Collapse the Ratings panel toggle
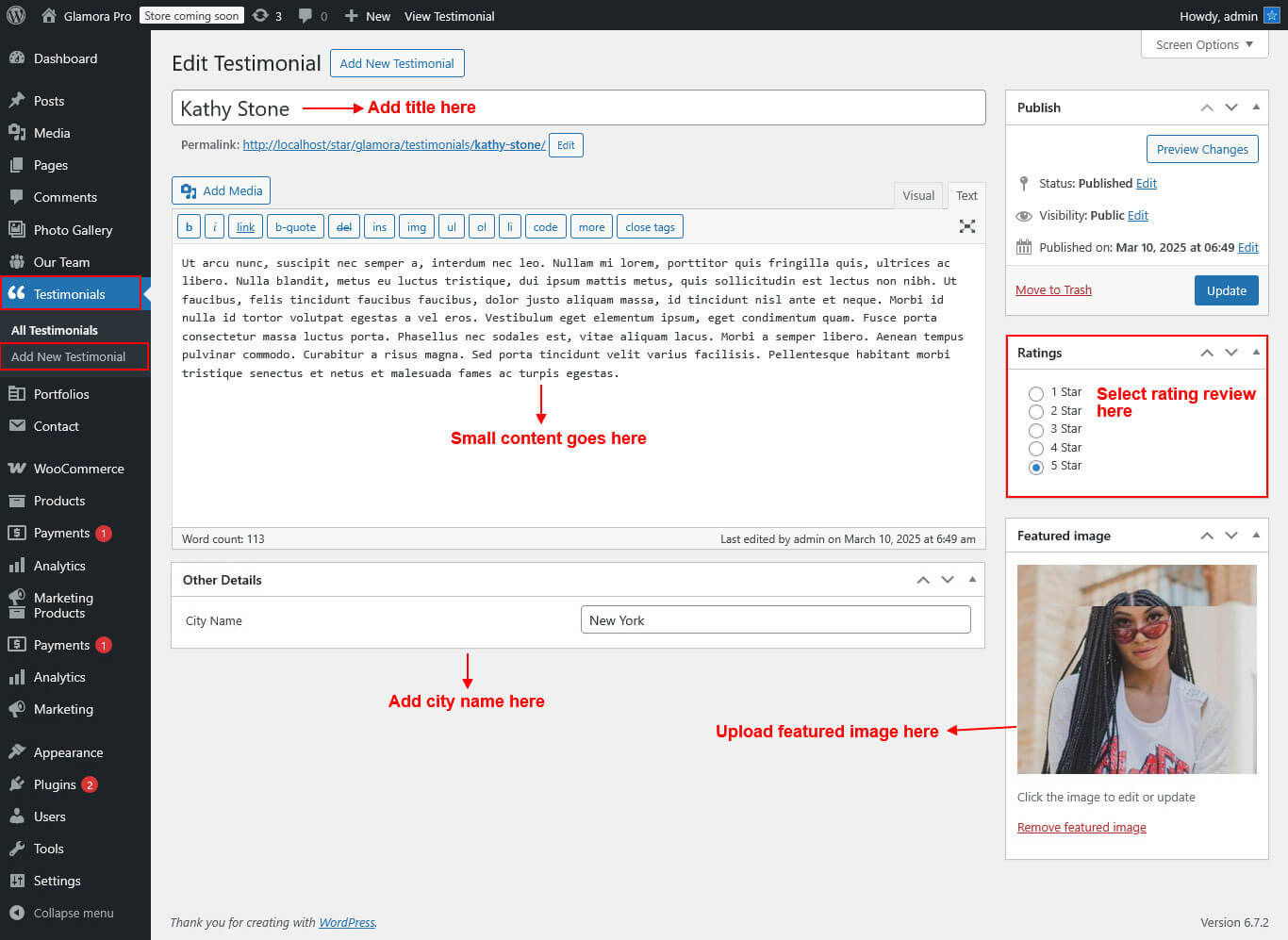The height and width of the screenshot is (940, 1288). pyautogui.click(x=1256, y=352)
